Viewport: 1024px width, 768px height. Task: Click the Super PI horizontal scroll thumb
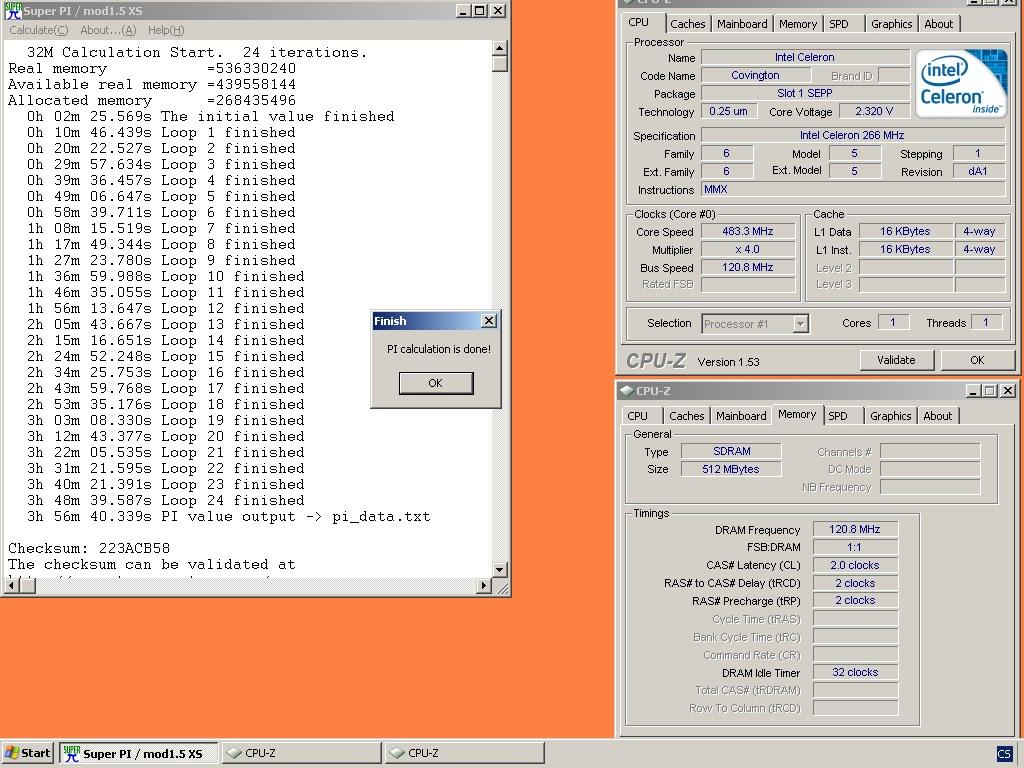tap(27, 586)
